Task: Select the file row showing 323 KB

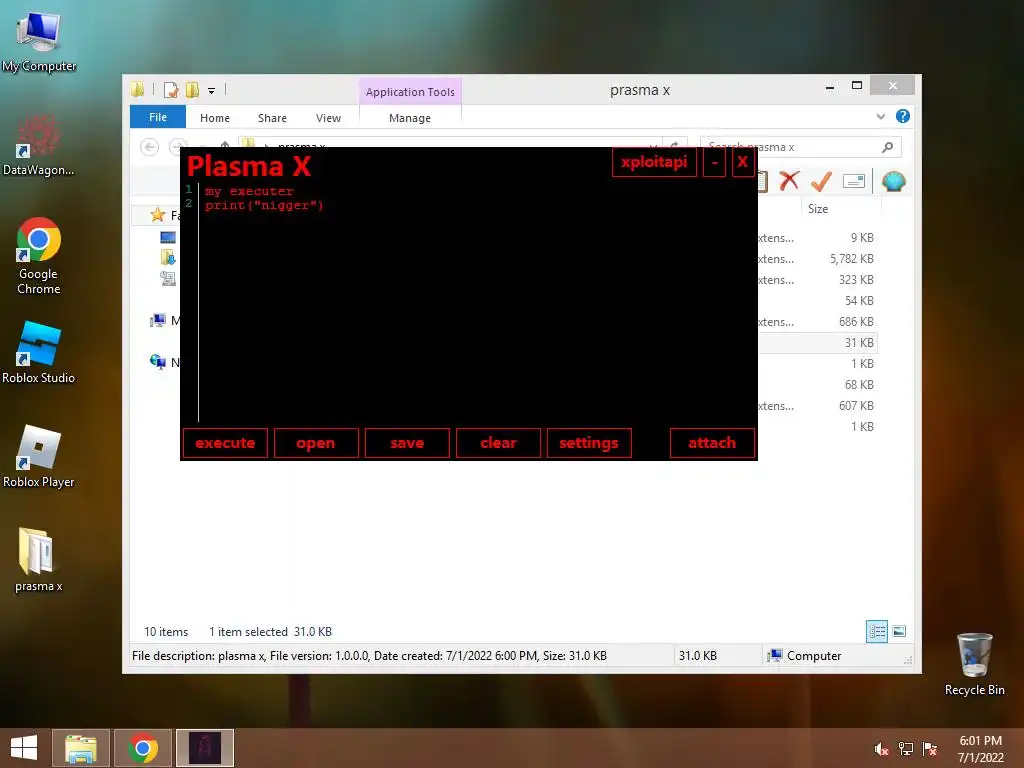Action: point(818,280)
